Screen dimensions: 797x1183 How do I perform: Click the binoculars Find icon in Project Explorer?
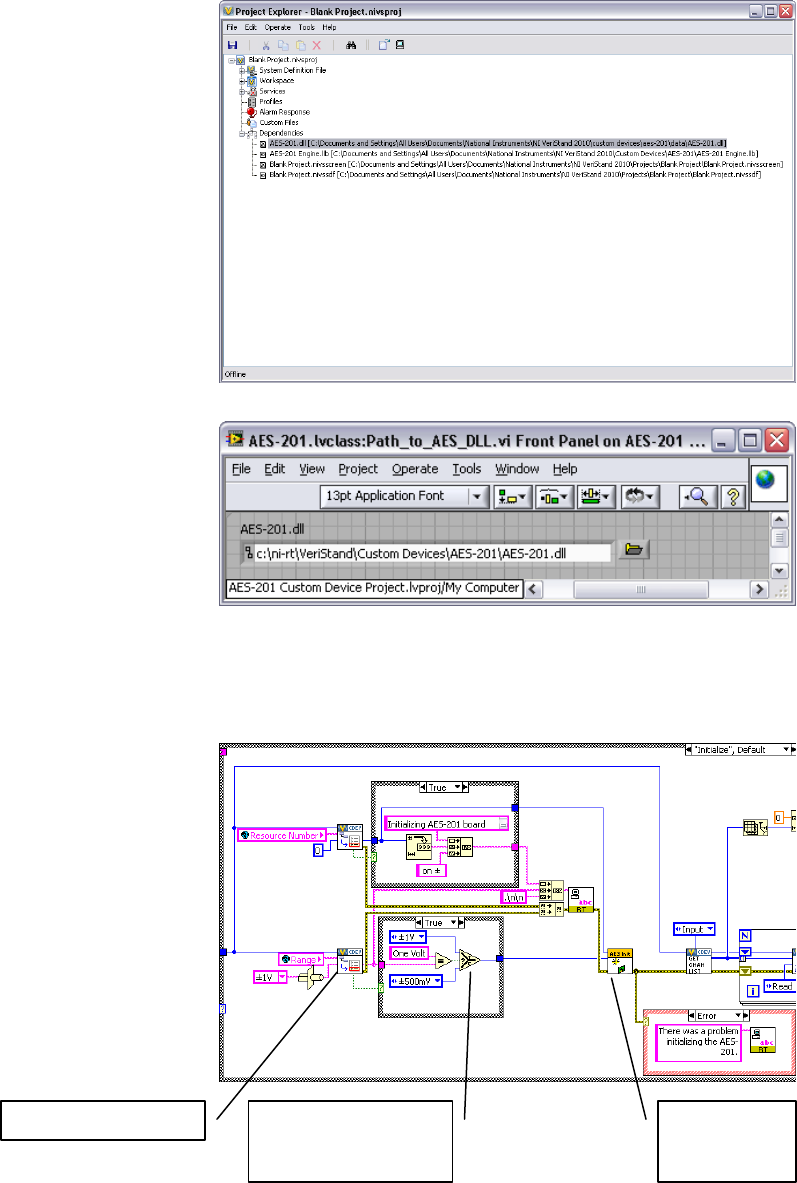[351, 45]
